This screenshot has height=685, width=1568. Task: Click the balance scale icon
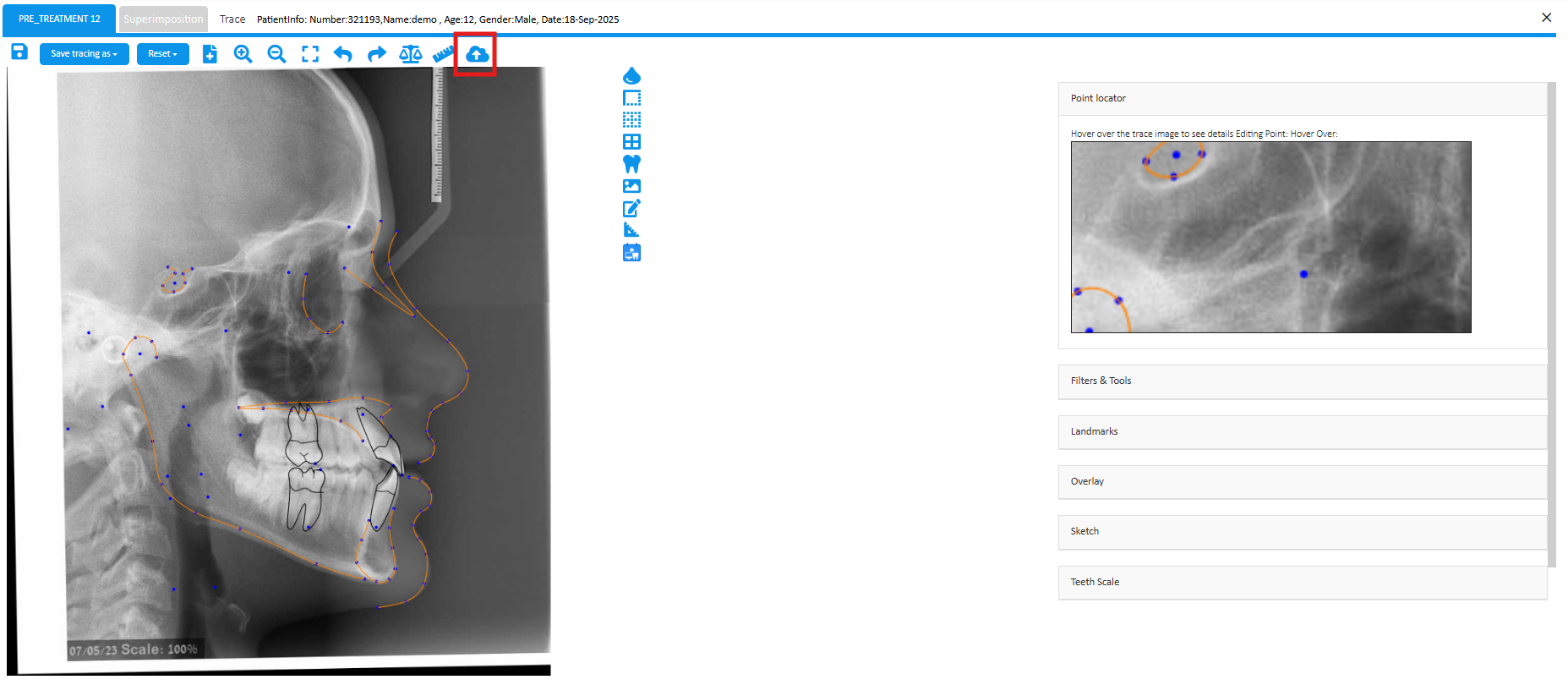click(x=410, y=54)
